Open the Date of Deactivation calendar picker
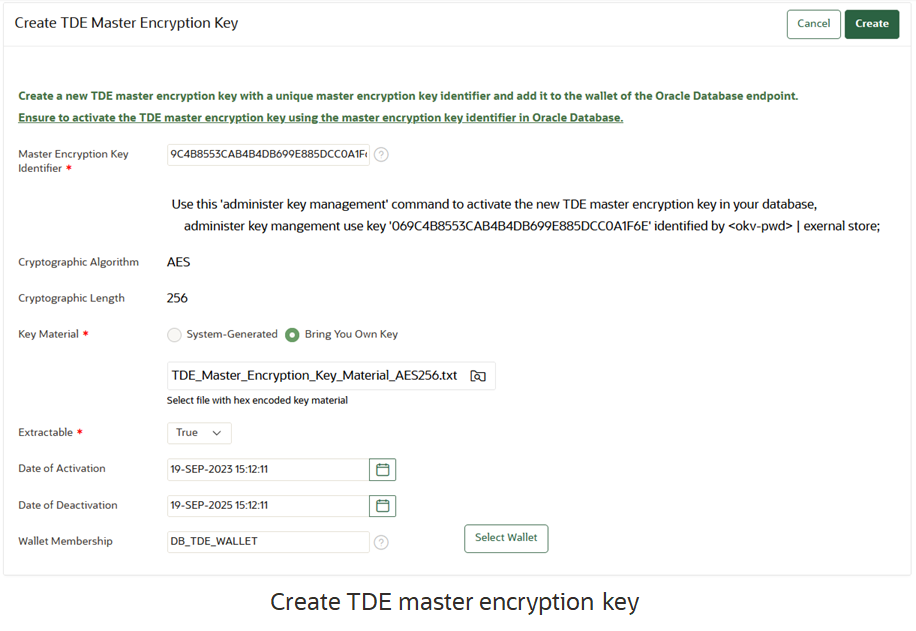 (x=383, y=505)
